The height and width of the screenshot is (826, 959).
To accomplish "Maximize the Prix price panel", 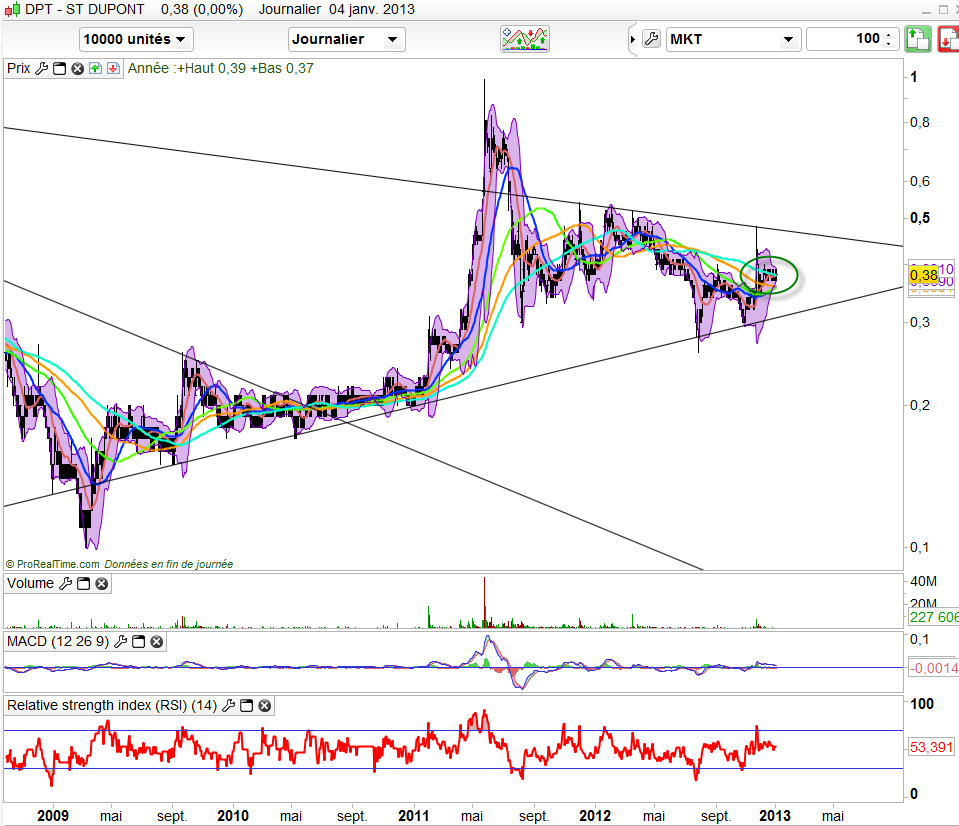I will 59,69.
